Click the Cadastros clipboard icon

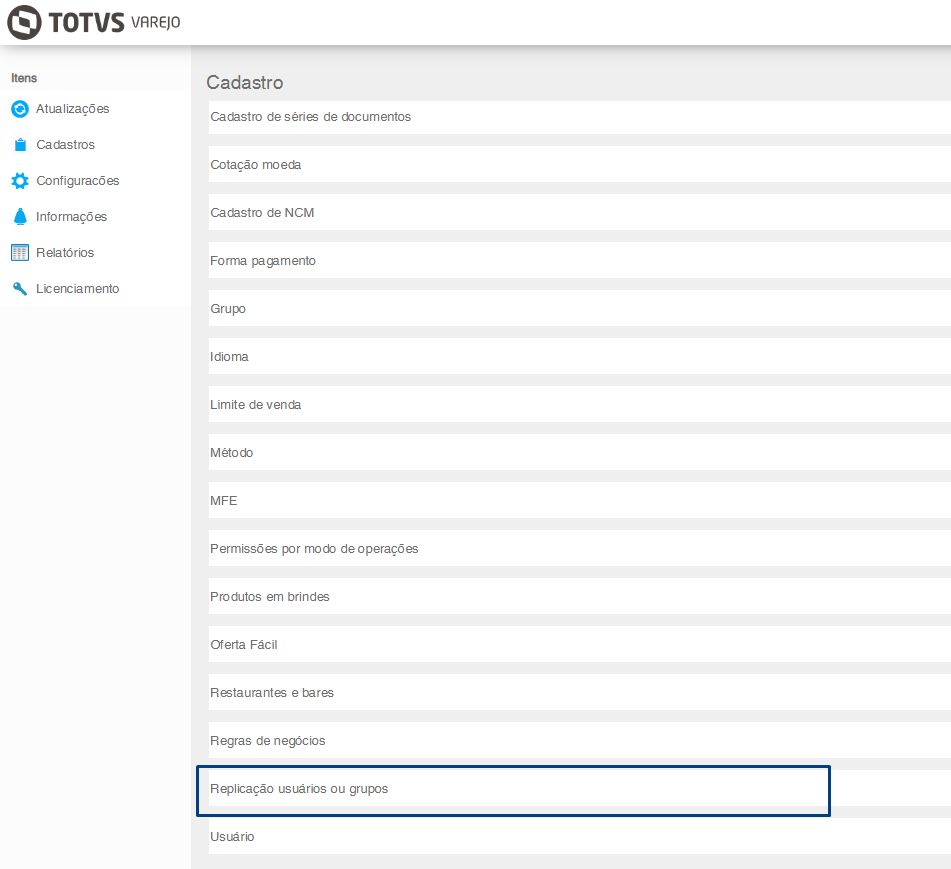tap(20, 145)
